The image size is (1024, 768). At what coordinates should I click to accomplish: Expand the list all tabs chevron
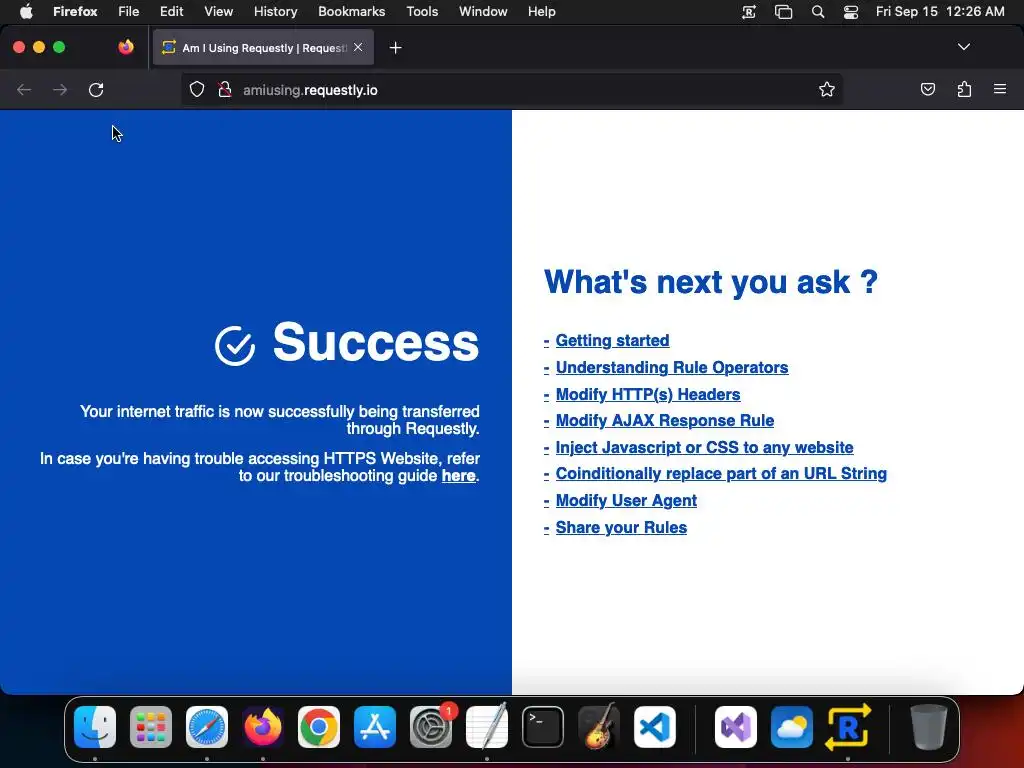[963, 47]
